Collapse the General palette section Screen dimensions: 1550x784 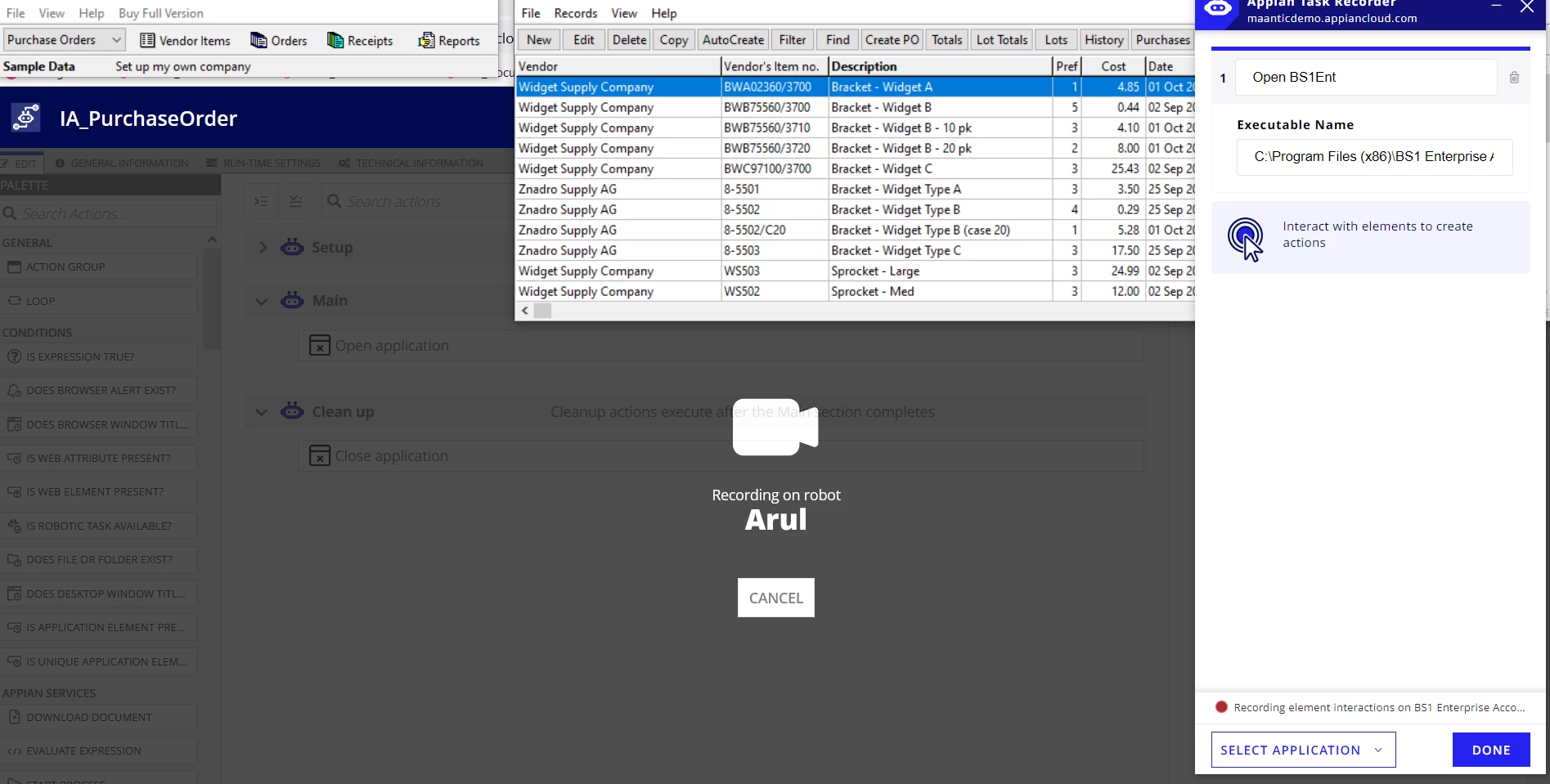tap(212, 240)
